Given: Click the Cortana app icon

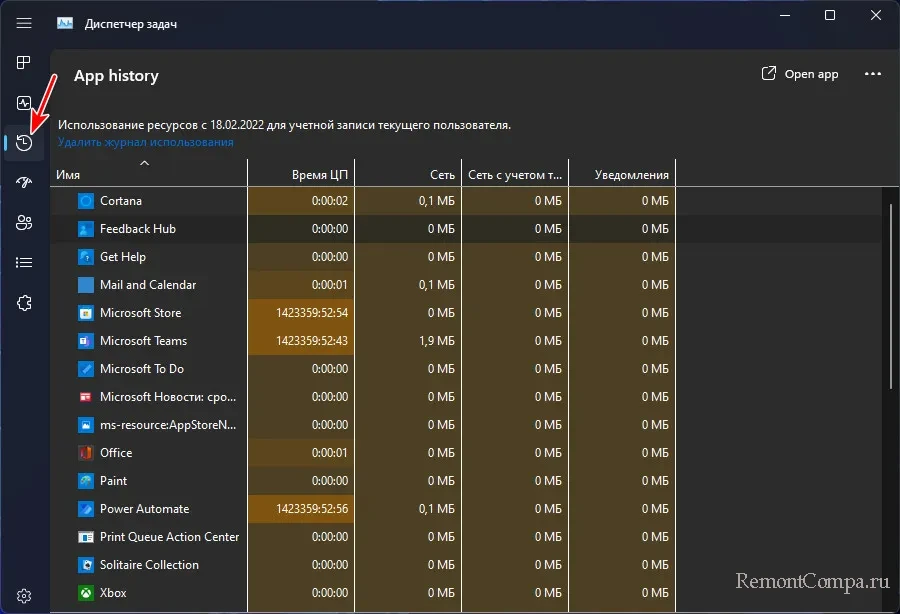Looking at the screenshot, I should [x=86, y=201].
